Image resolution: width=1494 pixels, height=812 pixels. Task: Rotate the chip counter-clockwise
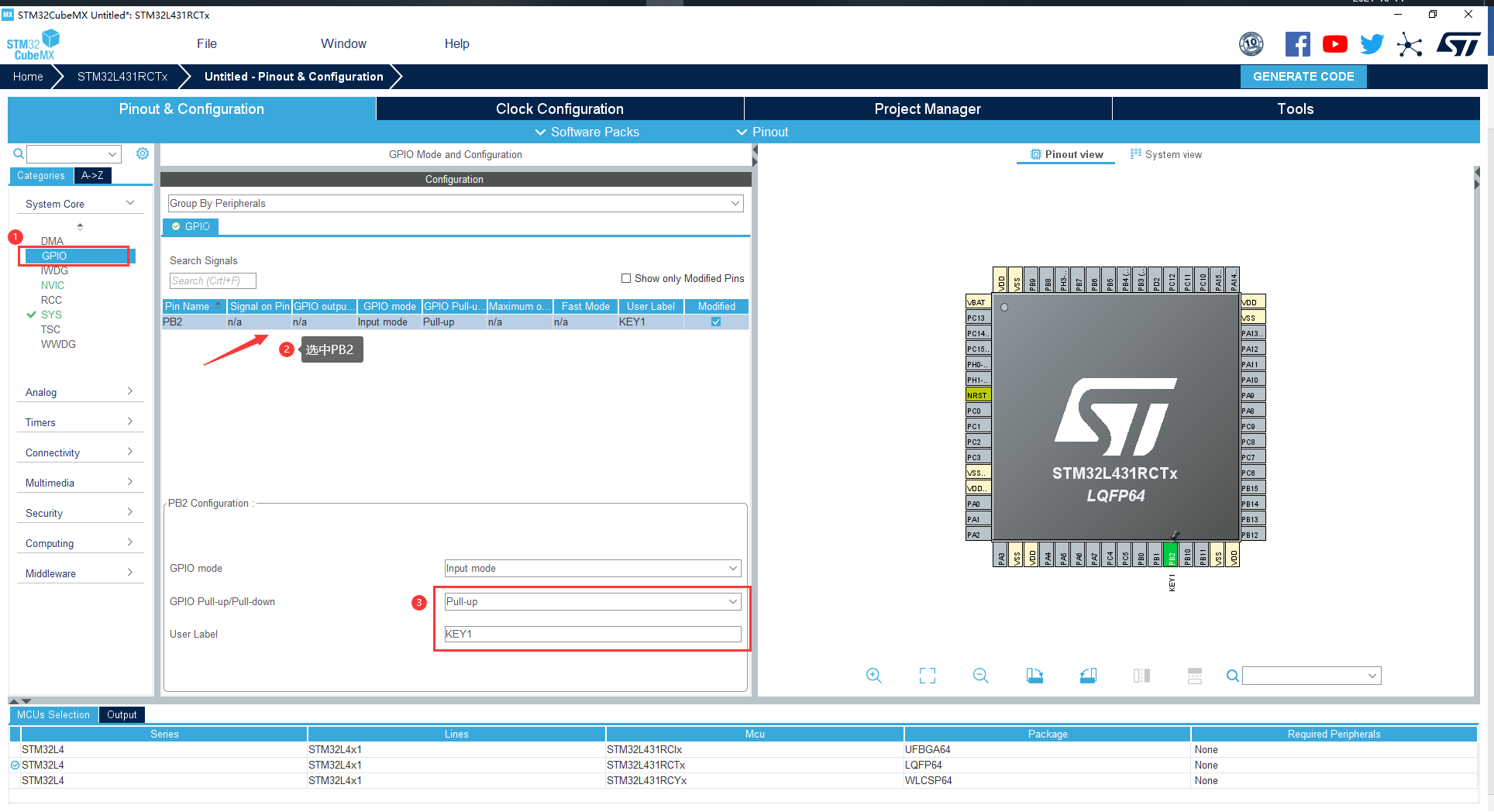pyautogui.click(x=1088, y=676)
